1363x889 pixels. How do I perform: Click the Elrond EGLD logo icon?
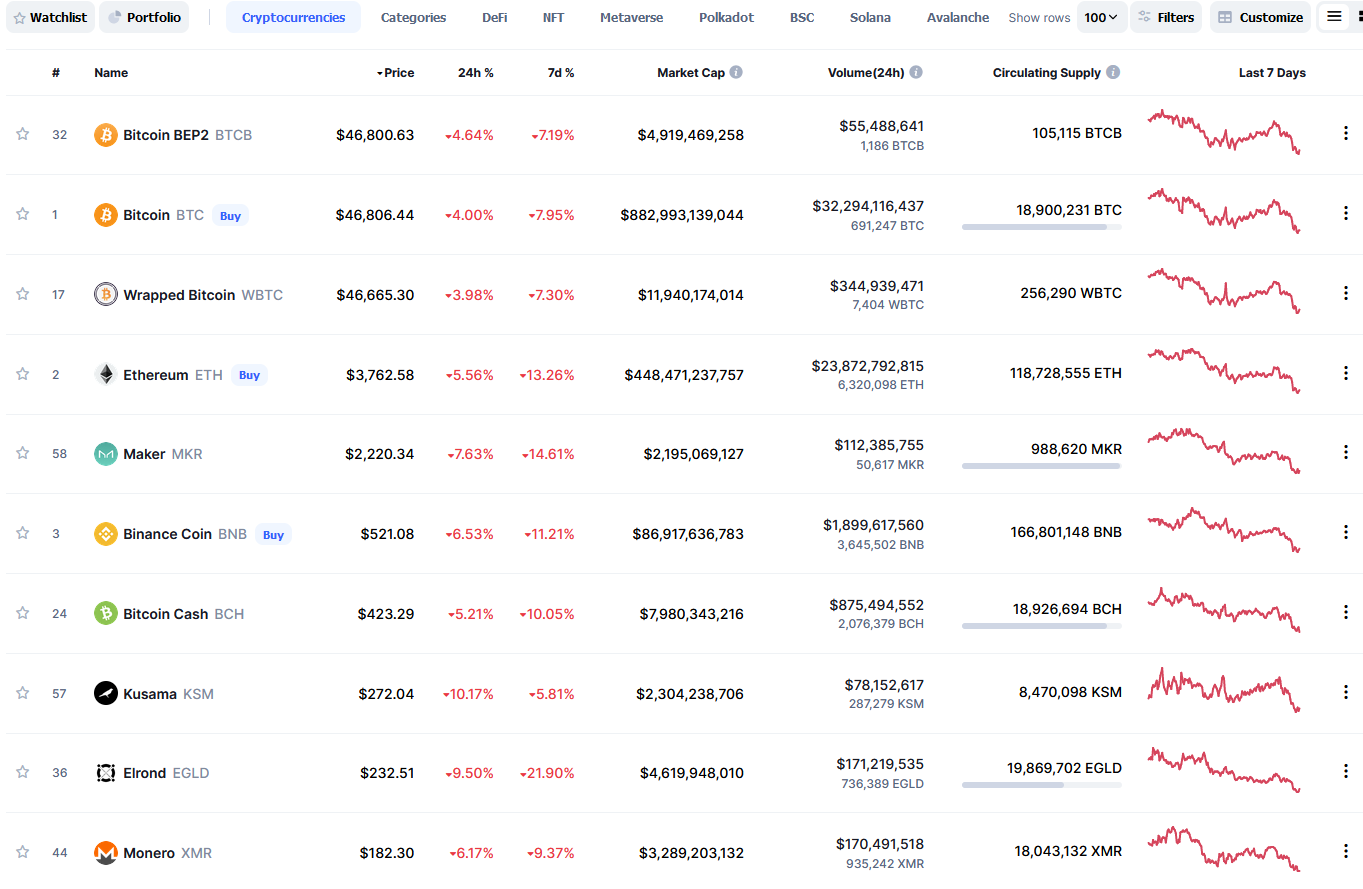[106, 773]
